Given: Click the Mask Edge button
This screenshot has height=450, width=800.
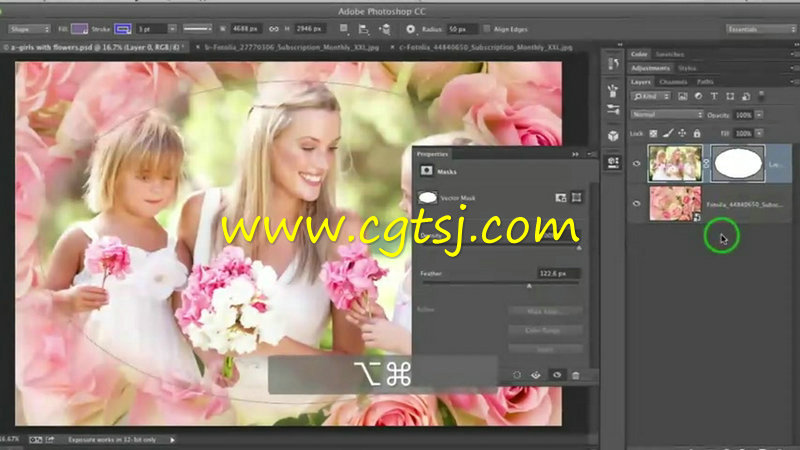Looking at the screenshot, I should (545, 311).
